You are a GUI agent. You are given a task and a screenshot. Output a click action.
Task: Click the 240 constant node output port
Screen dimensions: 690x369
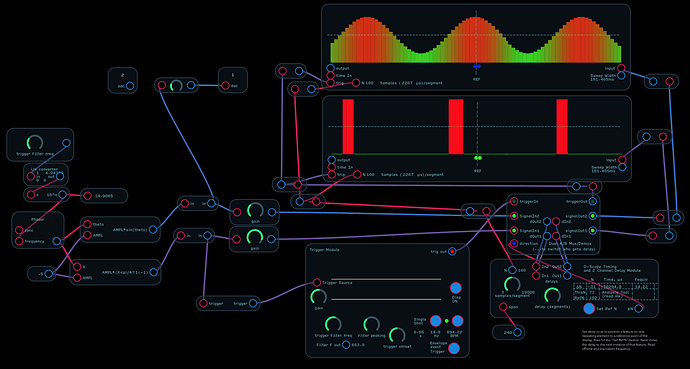518,332
